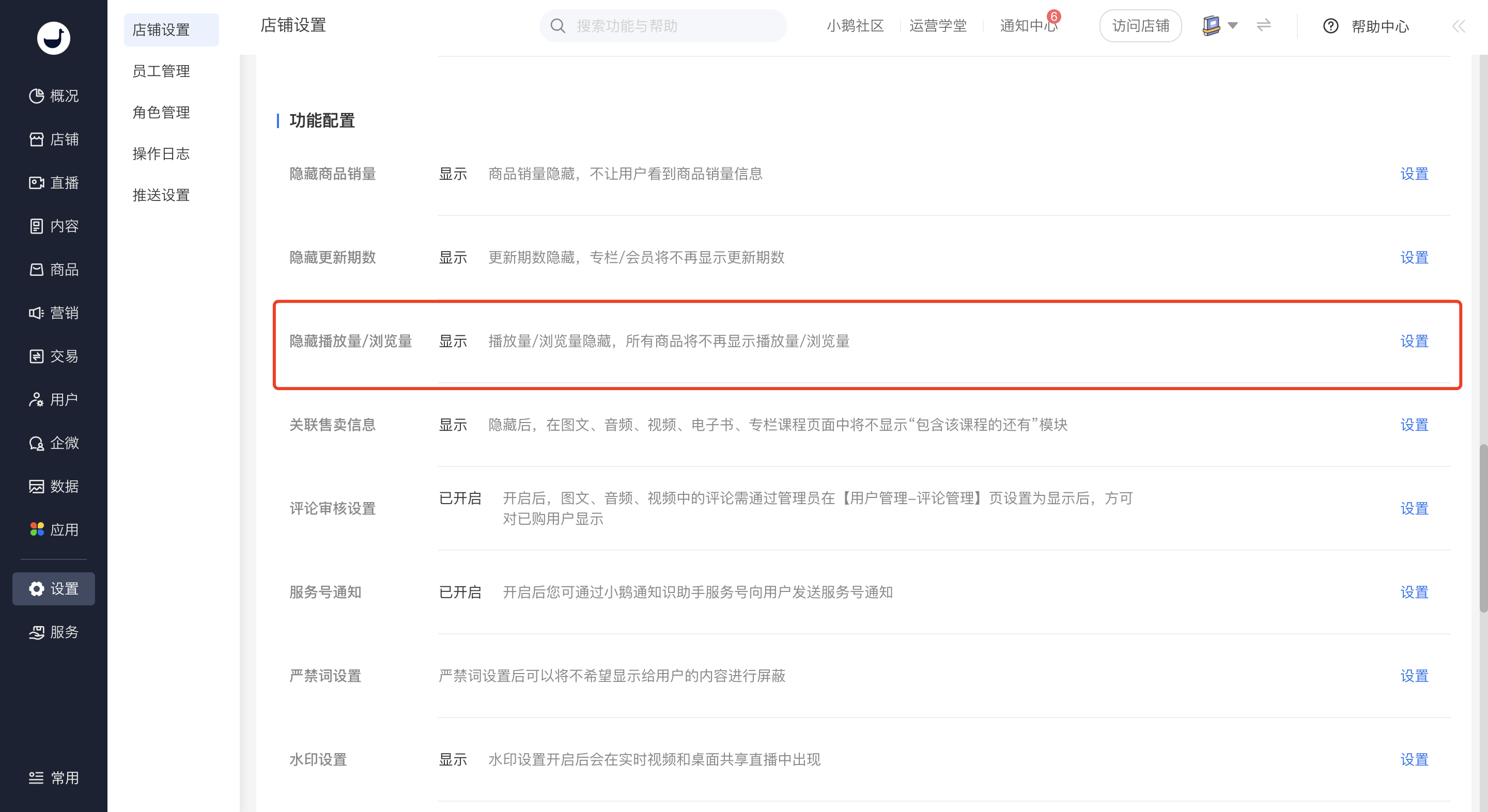Open the 应用 colorful apps icon
Image resolution: width=1488 pixels, height=812 pixels.
pyautogui.click(x=36, y=529)
